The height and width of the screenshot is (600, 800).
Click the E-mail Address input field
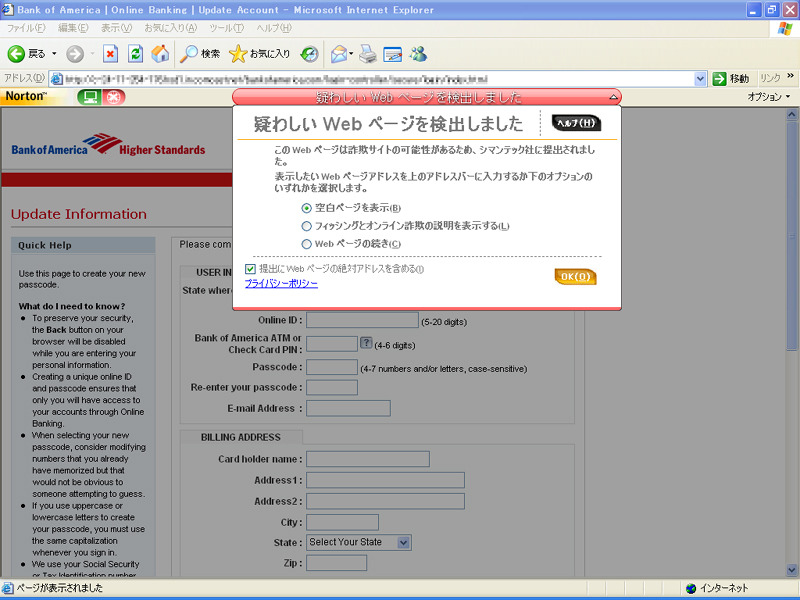[x=348, y=408]
